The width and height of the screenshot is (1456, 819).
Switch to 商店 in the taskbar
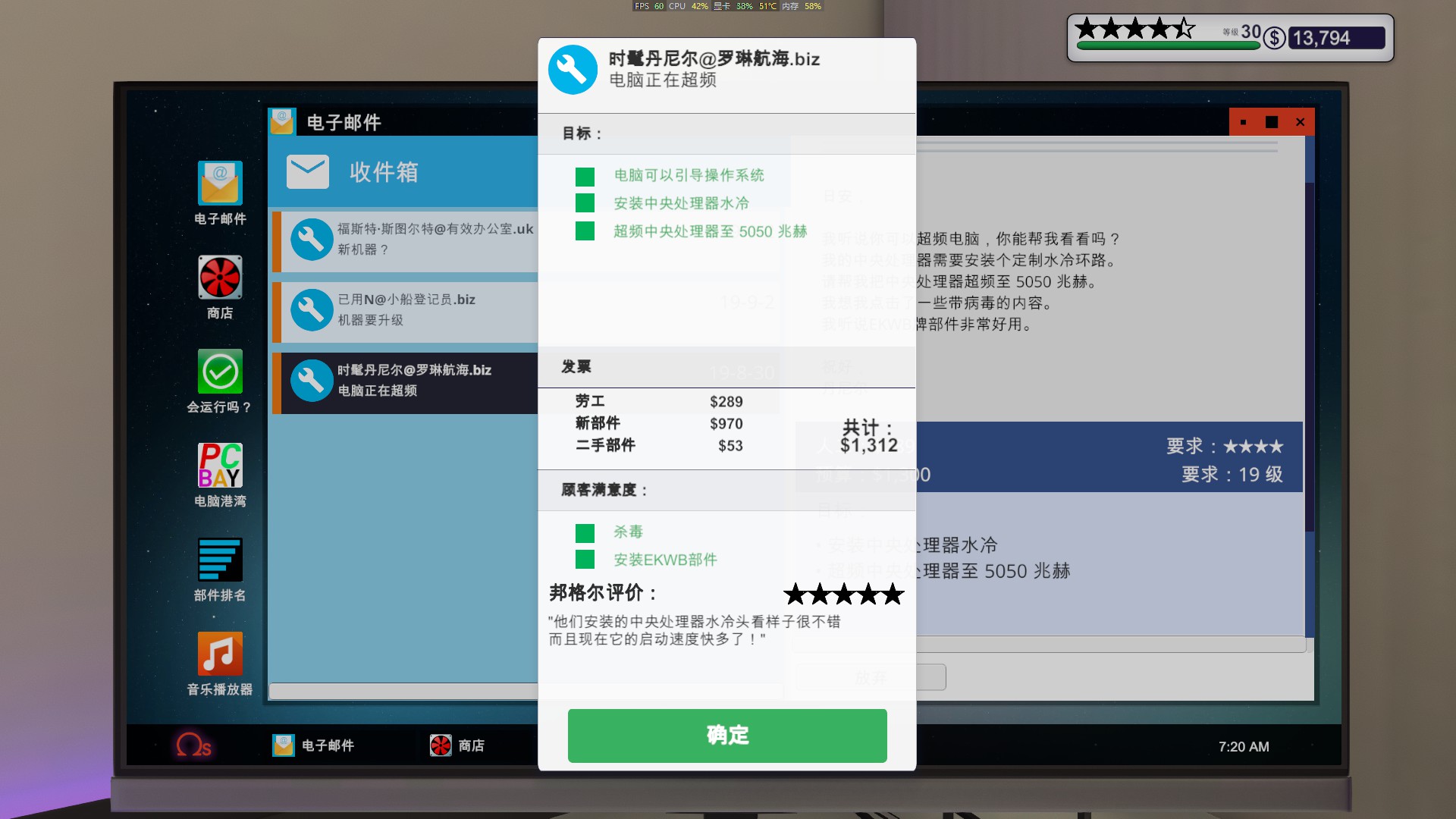click(x=457, y=745)
